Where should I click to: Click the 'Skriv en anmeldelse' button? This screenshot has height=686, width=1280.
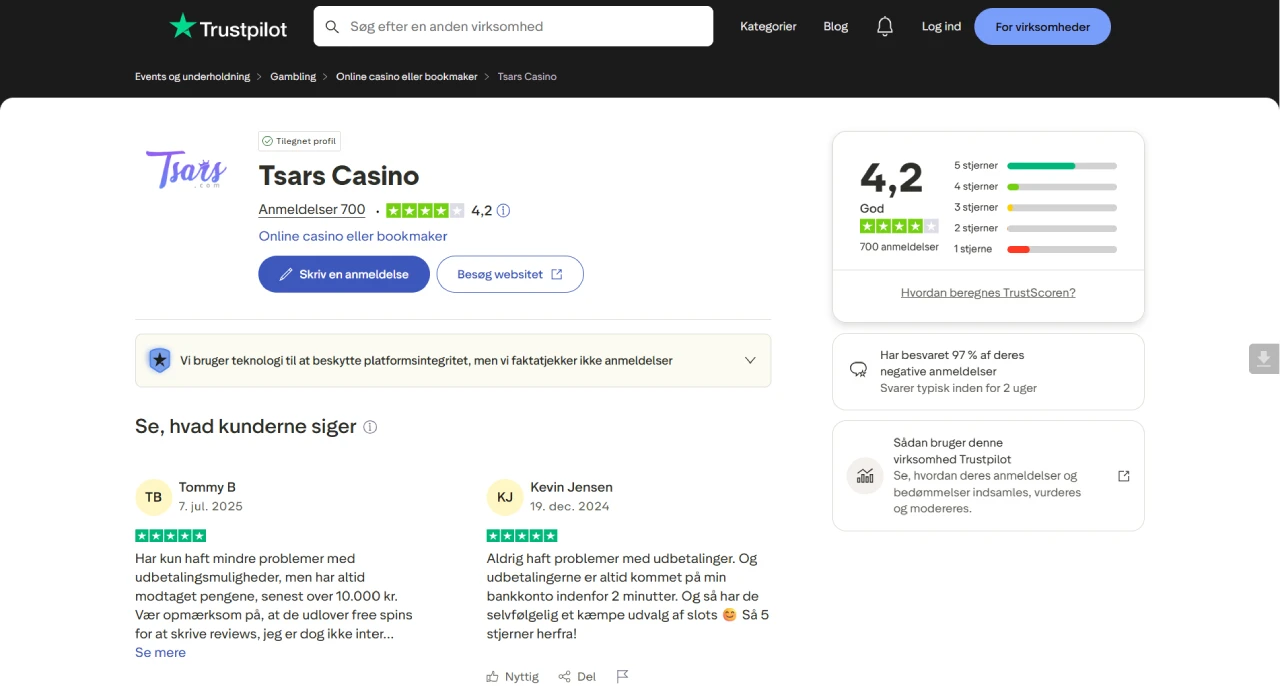click(344, 273)
